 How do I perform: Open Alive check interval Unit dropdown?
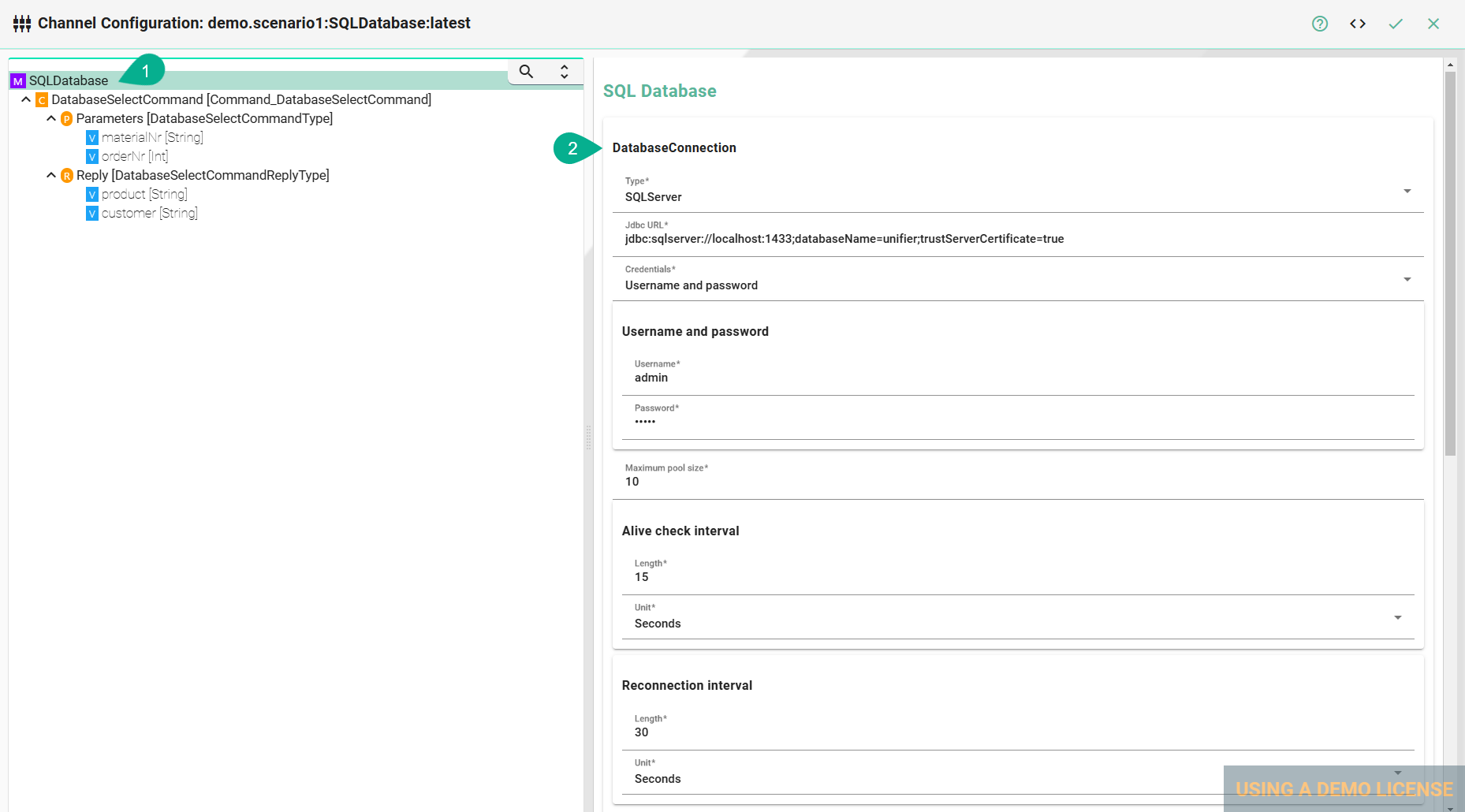1397,618
